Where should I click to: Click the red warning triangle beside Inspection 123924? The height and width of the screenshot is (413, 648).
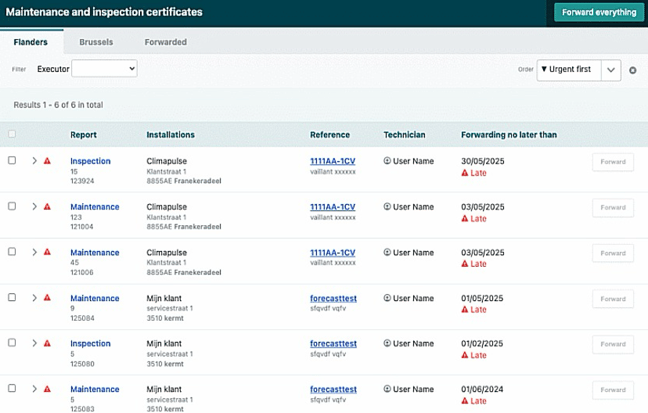pyautogui.click(x=47, y=161)
